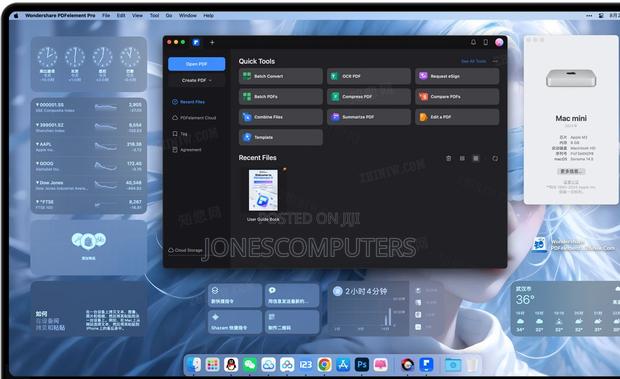Add a new tab with the plus button
Viewport: 620px width, 379px height.
pos(212,42)
